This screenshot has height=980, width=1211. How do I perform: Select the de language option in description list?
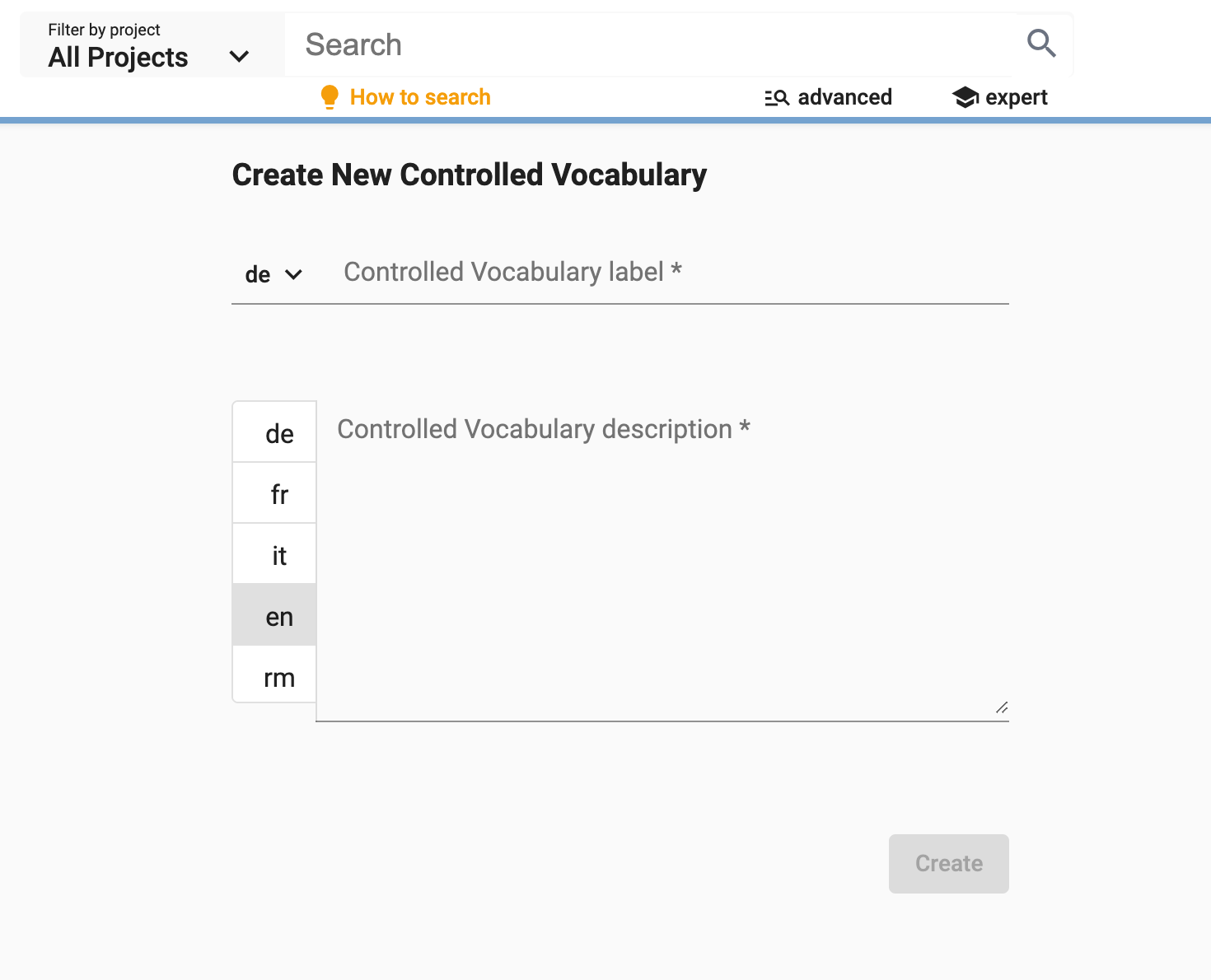274,432
